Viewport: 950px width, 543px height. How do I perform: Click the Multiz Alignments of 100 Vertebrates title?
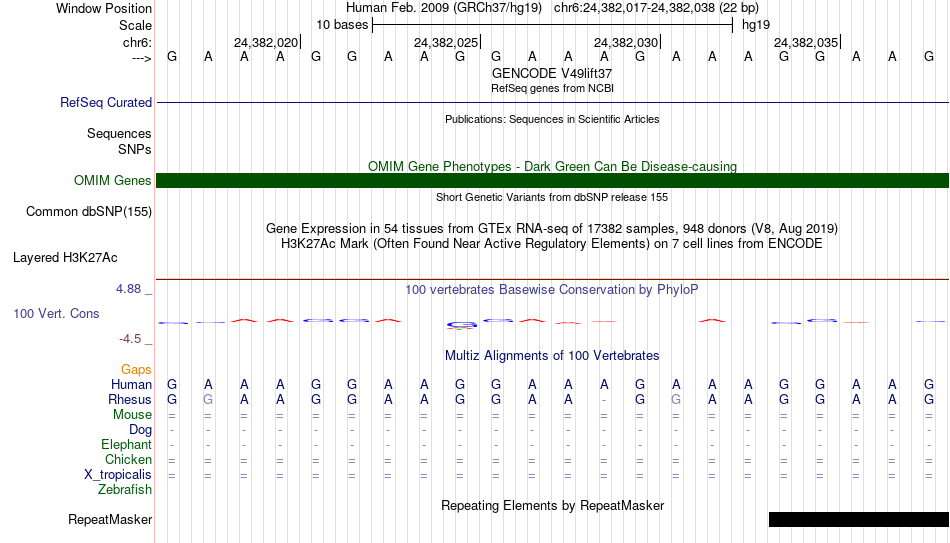click(552, 356)
